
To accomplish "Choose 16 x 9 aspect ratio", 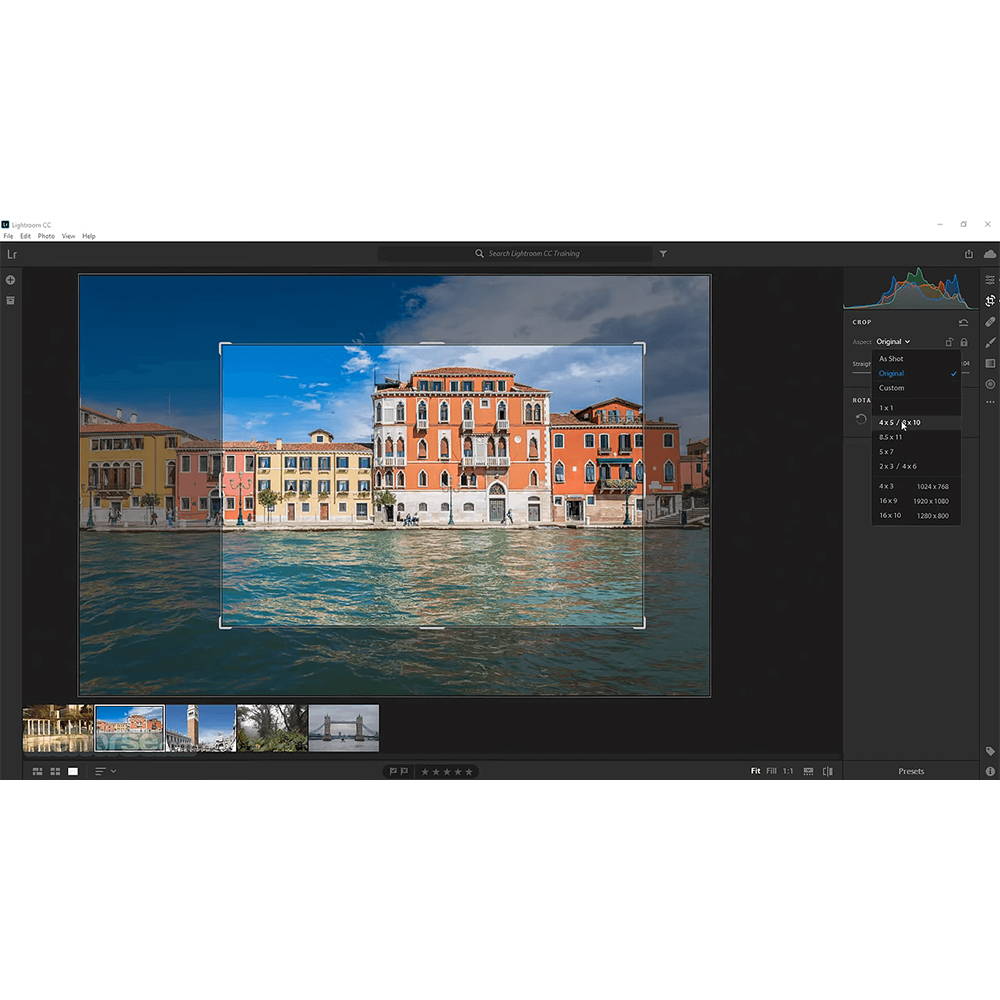I will (888, 501).
